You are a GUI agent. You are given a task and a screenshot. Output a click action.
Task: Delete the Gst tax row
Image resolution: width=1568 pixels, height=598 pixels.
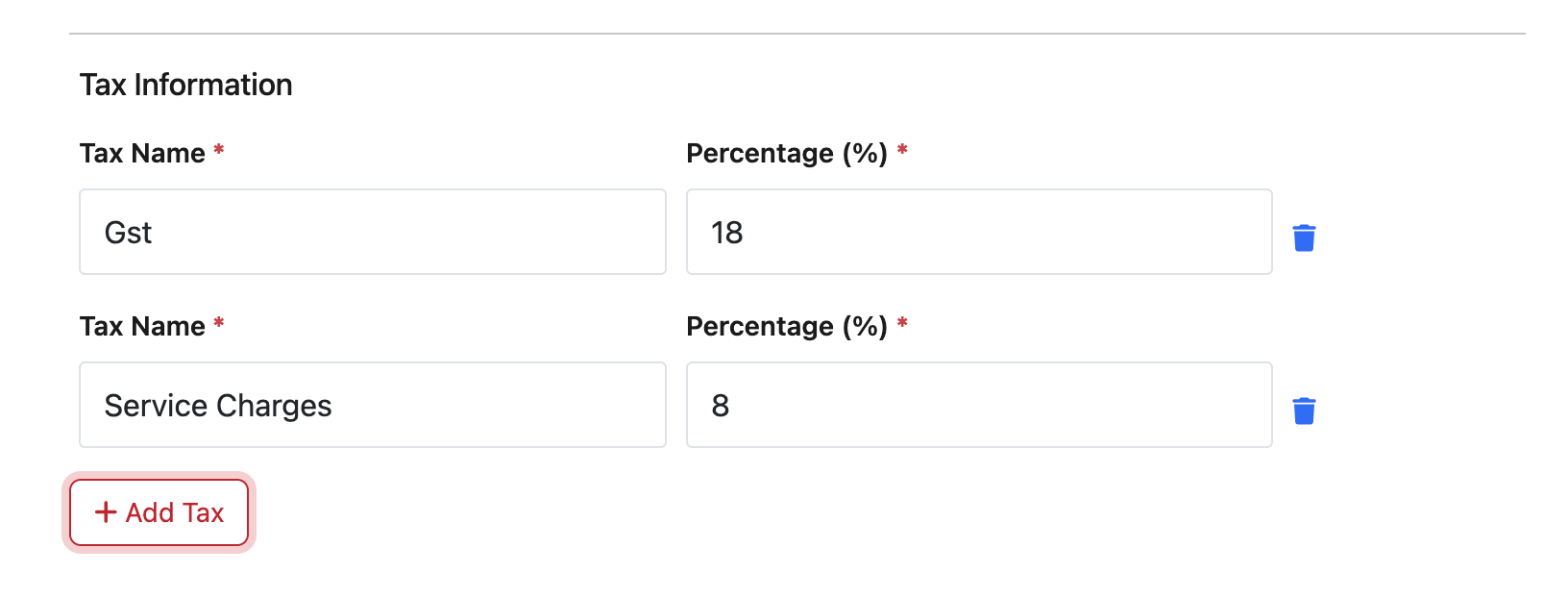pyautogui.click(x=1304, y=237)
